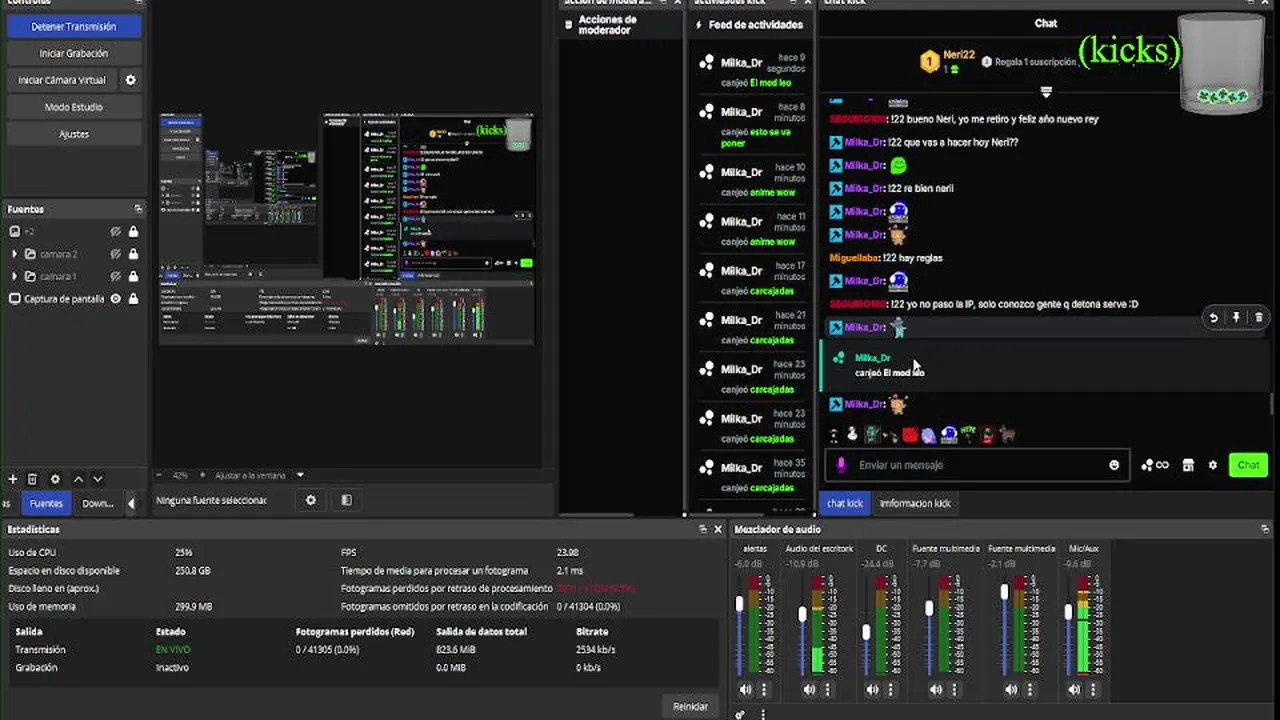Select the chat kick tab

click(x=844, y=503)
